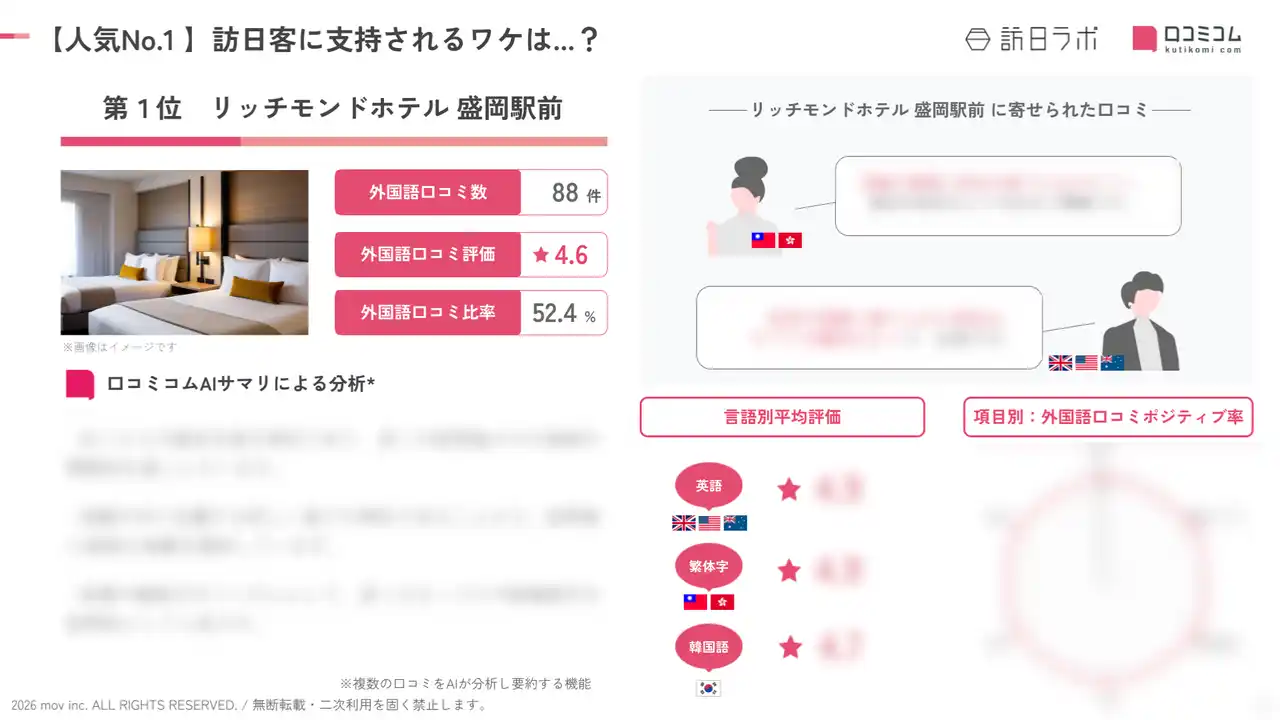Click the star icon next to 英語 rating
The height and width of the screenshot is (720, 1280).
point(789,489)
